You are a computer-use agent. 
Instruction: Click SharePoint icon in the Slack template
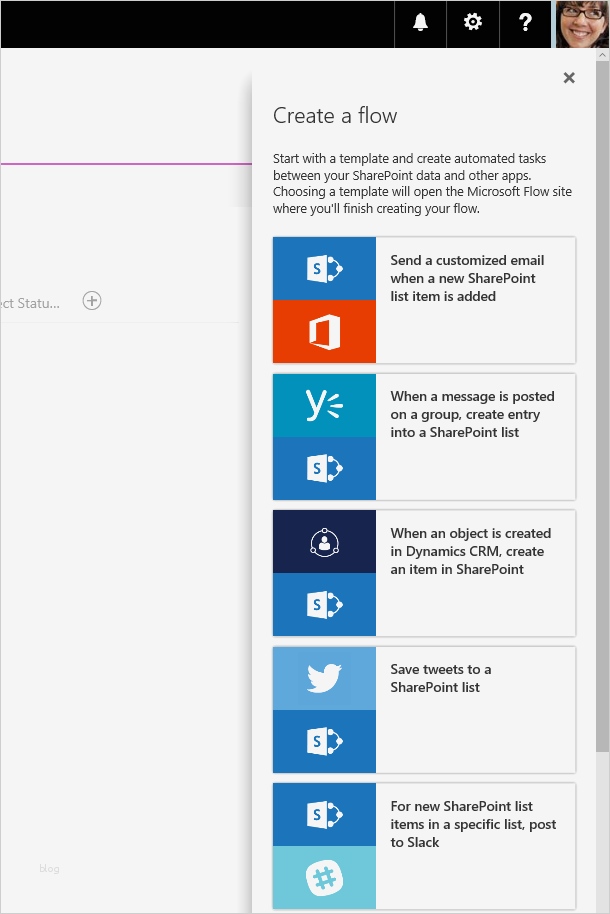click(x=324, y=815)
